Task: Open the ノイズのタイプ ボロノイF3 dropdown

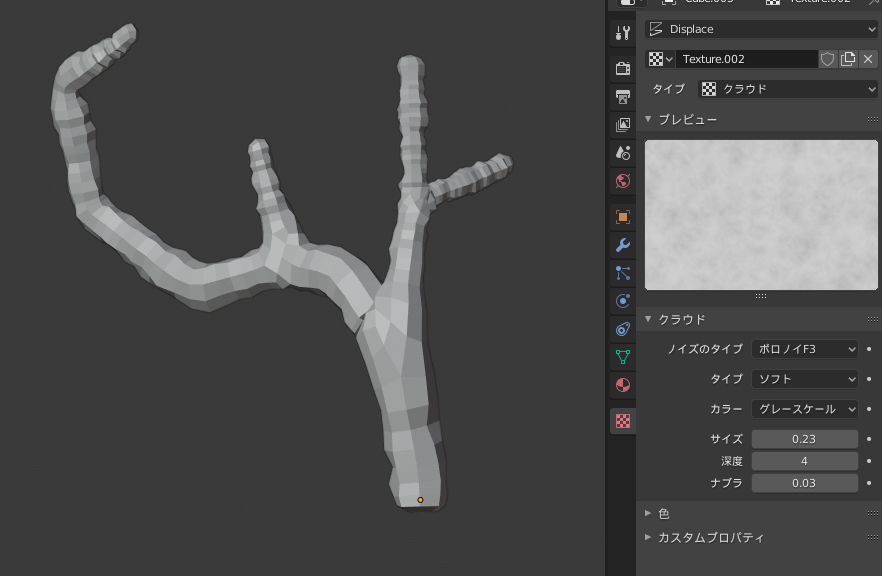Action: (805, 349)
